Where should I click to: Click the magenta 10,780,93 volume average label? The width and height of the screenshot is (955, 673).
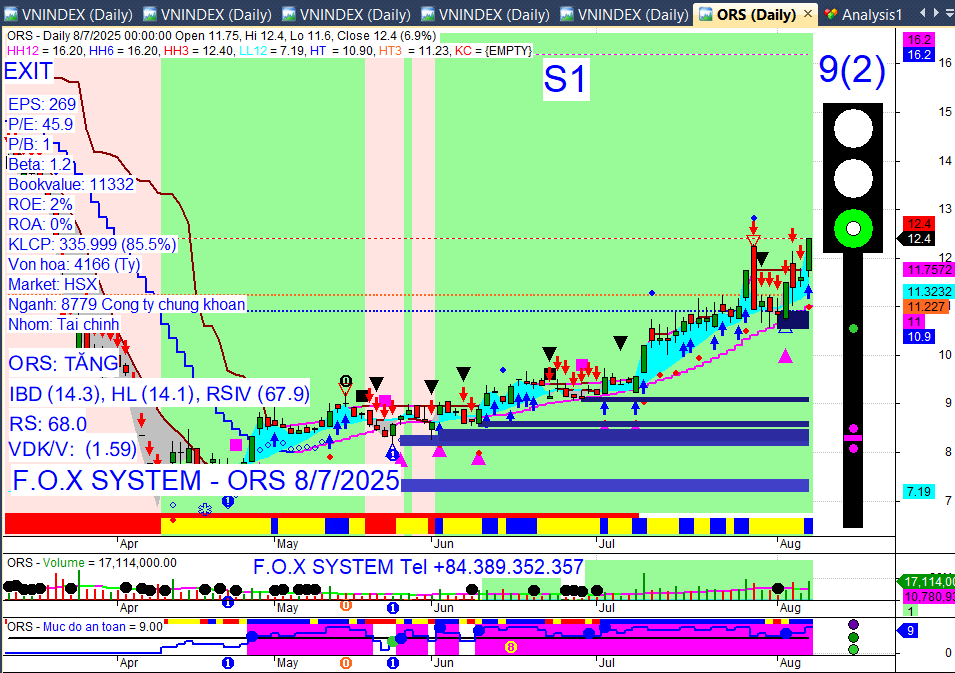[928, 597]
